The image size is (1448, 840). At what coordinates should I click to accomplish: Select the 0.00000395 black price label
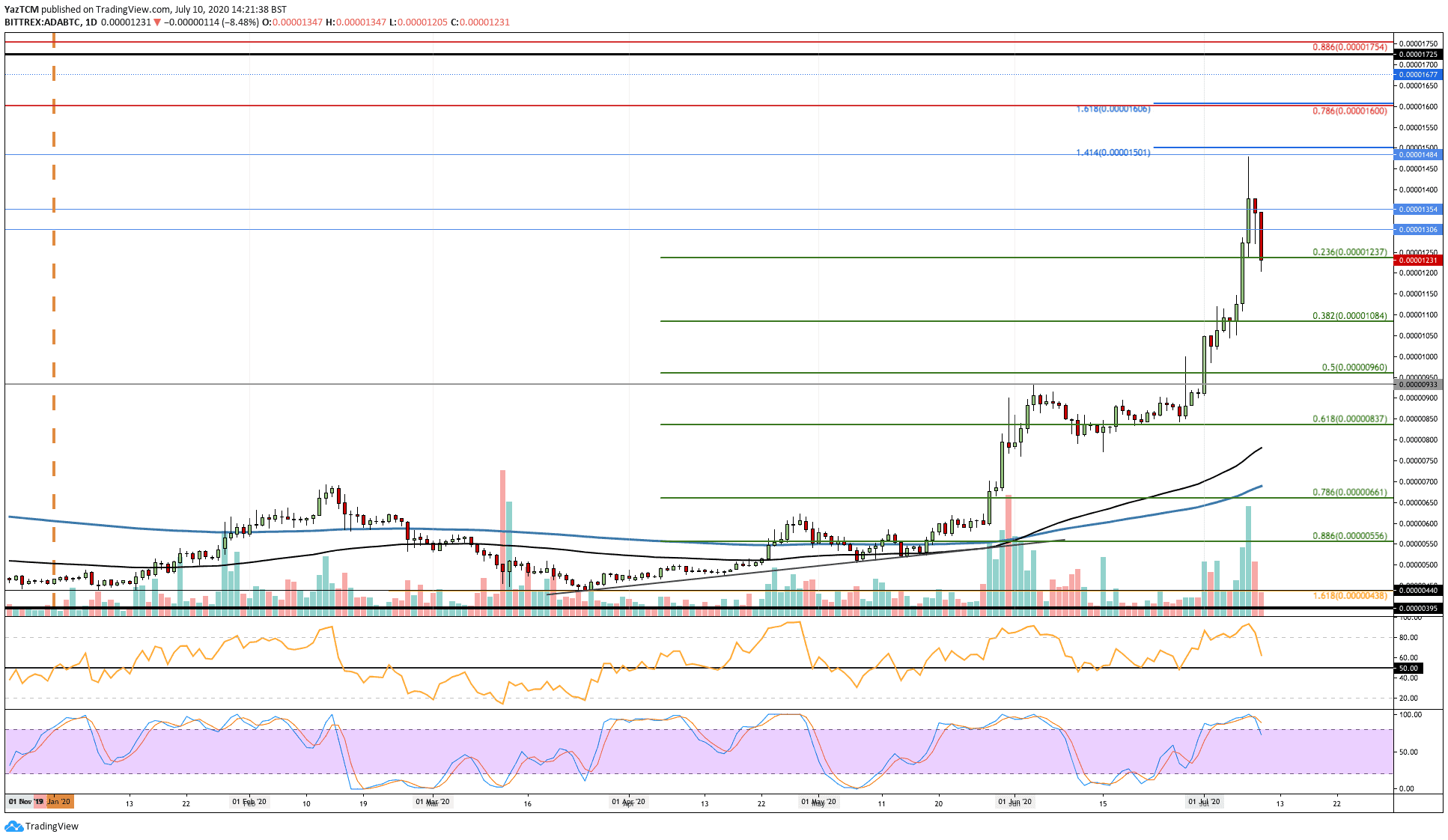point(1418,609)
